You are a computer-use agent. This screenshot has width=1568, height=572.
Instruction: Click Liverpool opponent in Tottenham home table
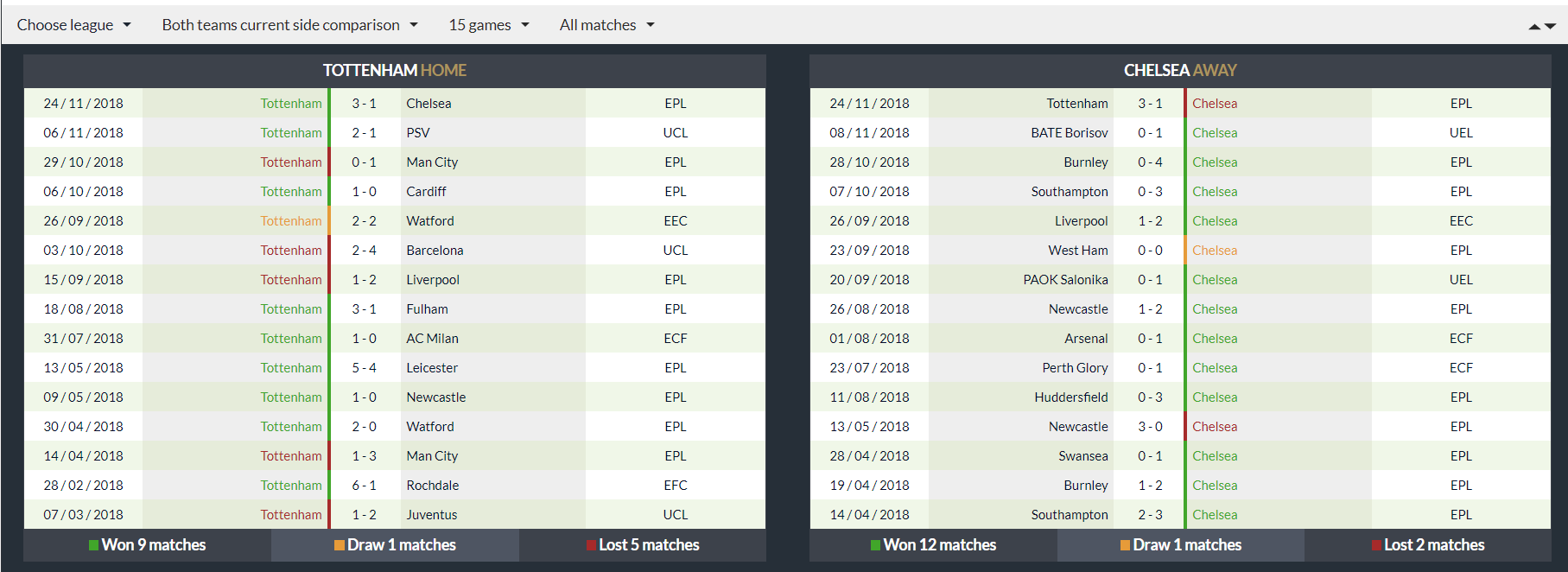pyautogui.click(x=433, y=280)
